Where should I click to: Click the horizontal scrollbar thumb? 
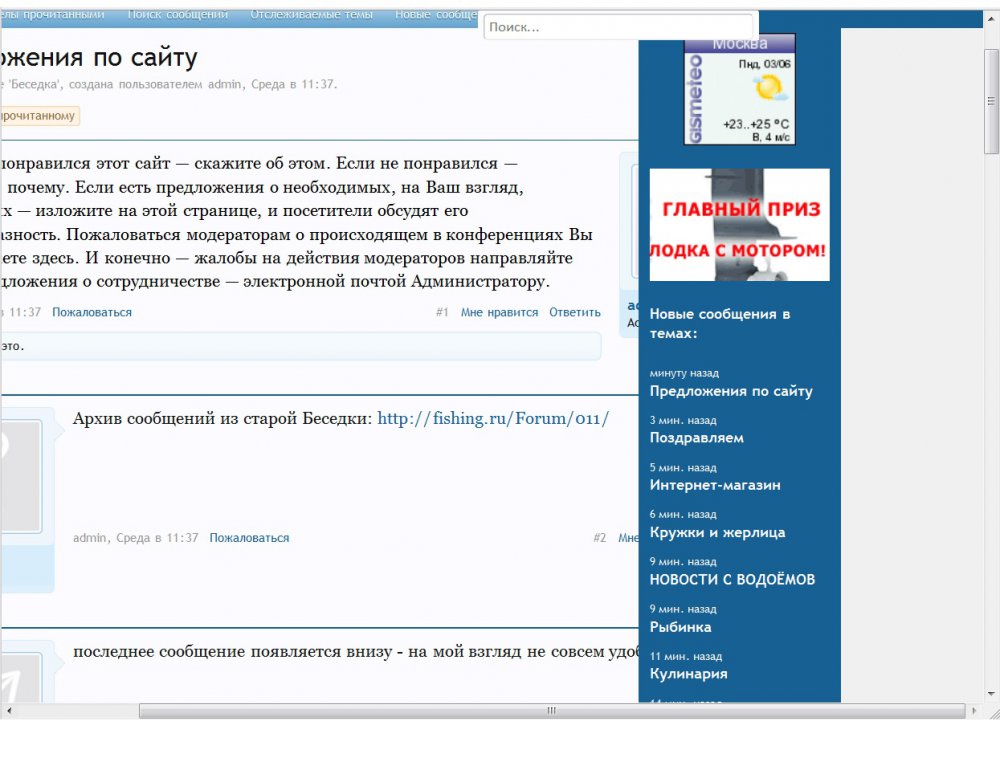click(550, 711)
